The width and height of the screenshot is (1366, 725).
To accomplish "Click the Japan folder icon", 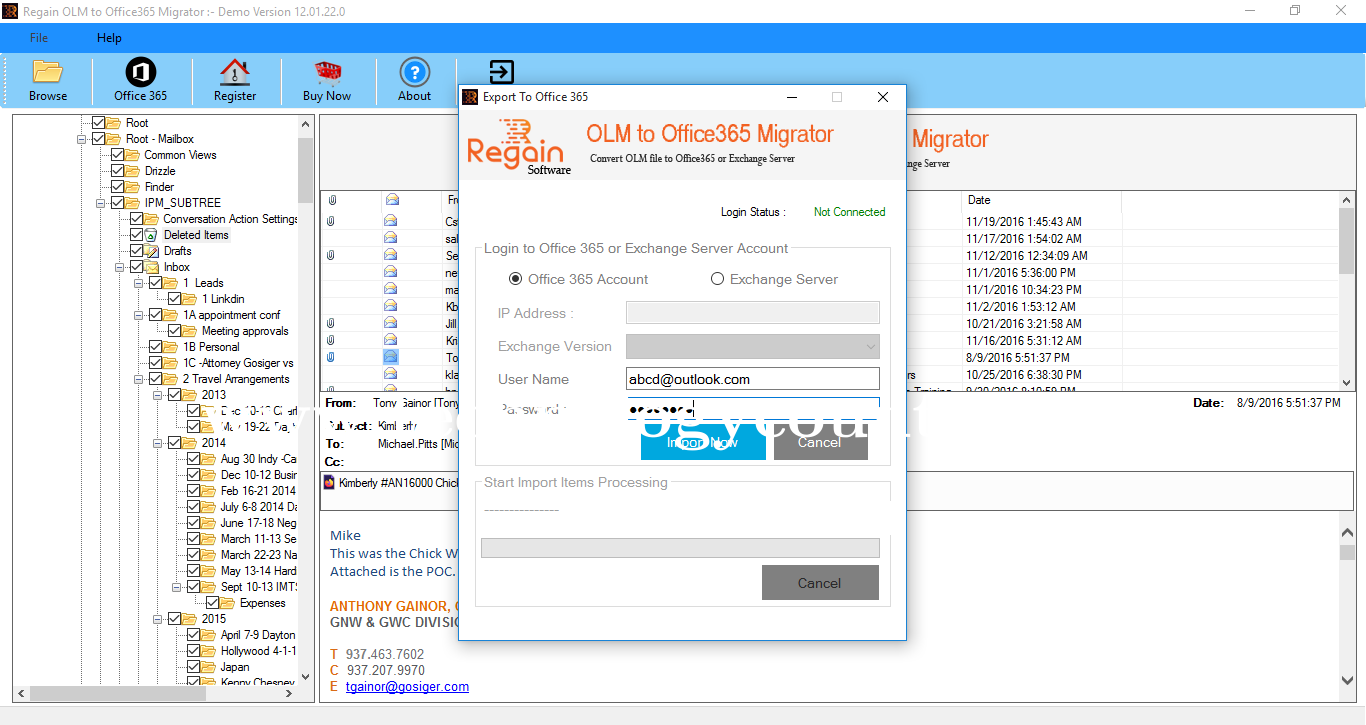I will [208, 667].
